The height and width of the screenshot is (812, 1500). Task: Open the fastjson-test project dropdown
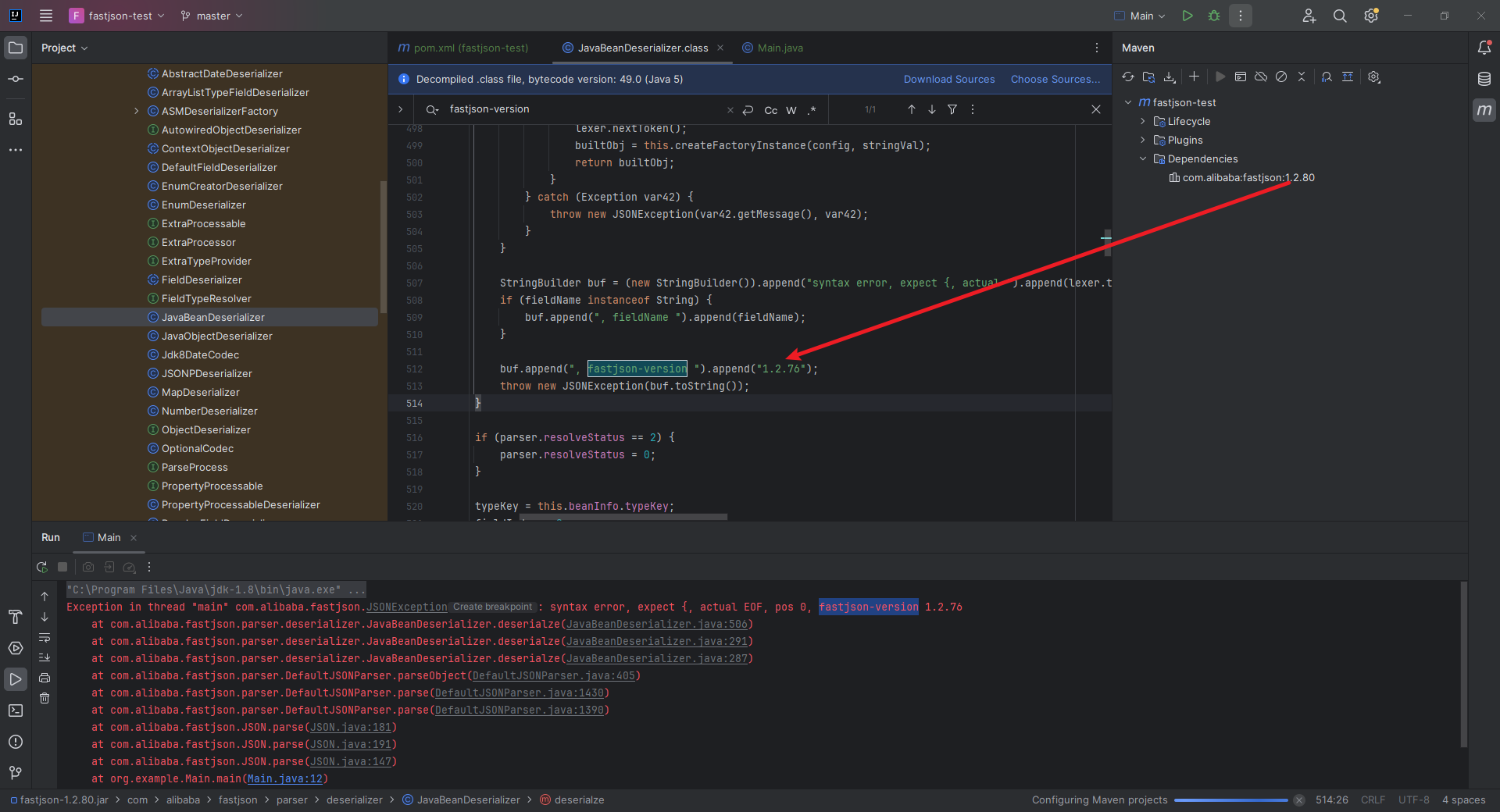tap(118, 16)
